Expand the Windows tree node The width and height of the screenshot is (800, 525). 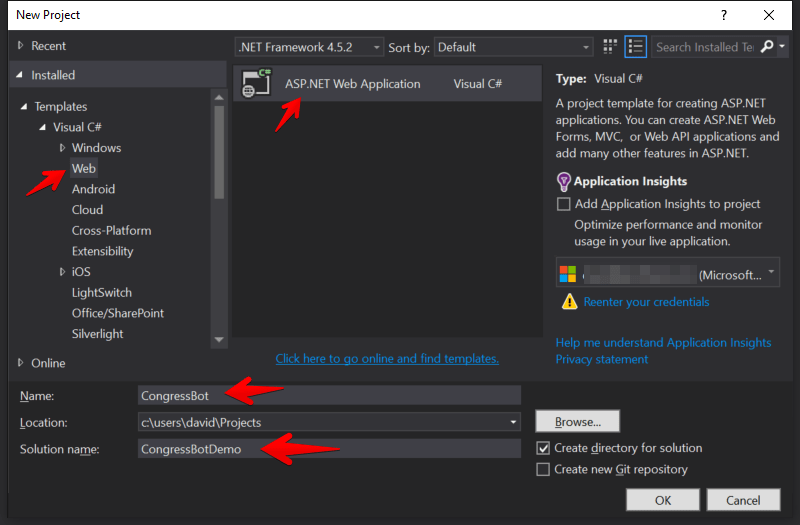click(x=62, y=148)
